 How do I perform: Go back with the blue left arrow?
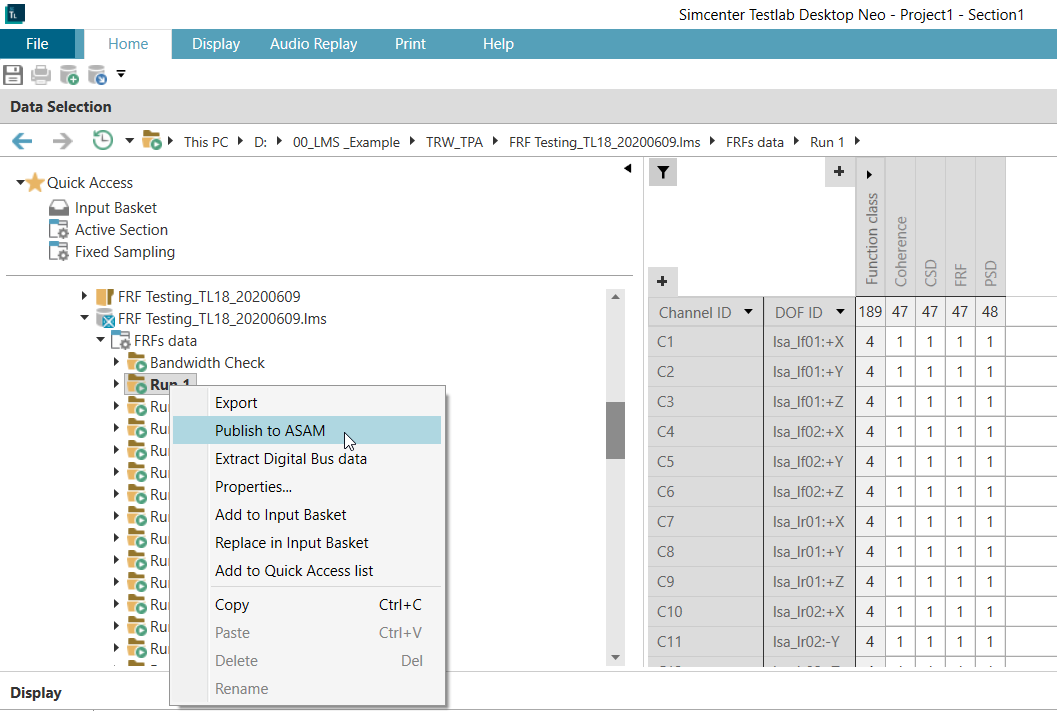click(22, 142)
